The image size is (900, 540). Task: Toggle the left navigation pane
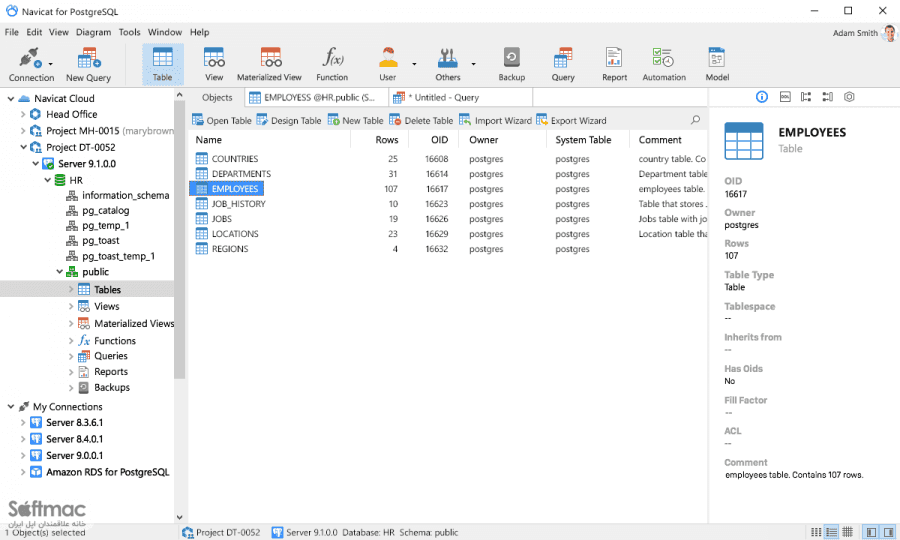tap(871, 532)
